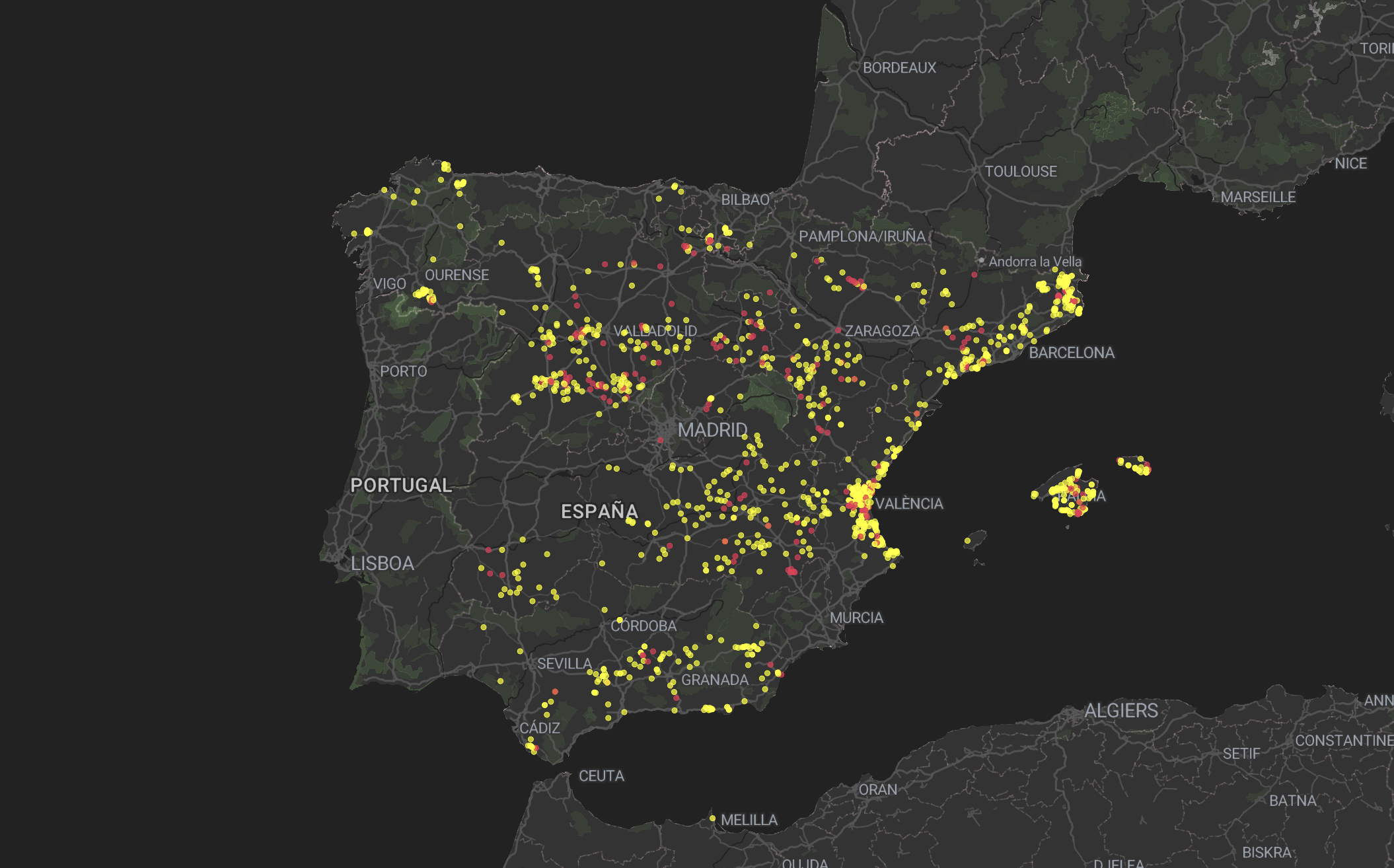This screenshot has width=1394, height=868.
Task: Click the PORTUGAL country label
Action: (401, 486)
